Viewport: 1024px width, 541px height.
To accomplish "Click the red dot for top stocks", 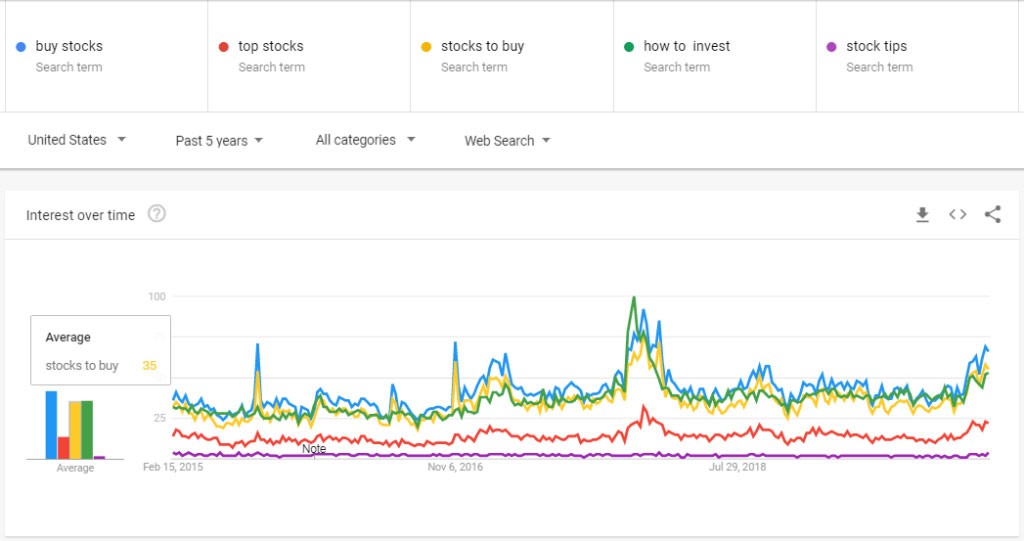I will click(224, 47).
